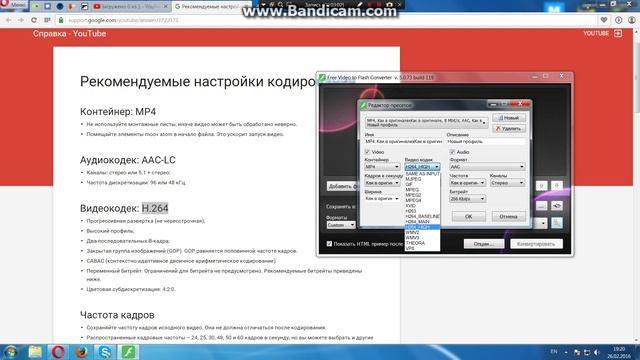Viewport: 640px width, 360px height.
Task: Select THEORA in codec list
Action: [x=422, y=243]
